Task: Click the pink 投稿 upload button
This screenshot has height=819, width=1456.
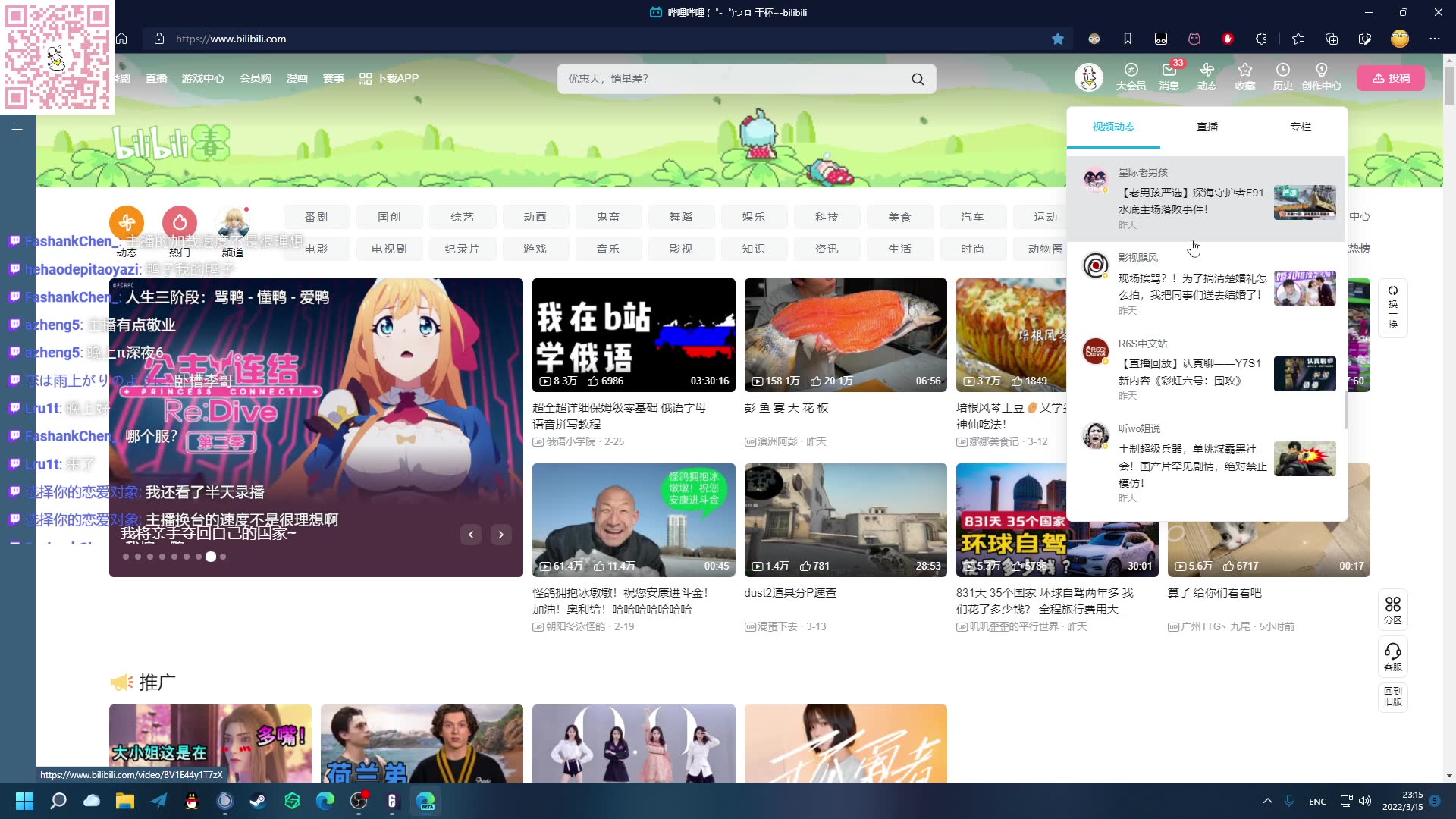Action: coord(1391,78)
